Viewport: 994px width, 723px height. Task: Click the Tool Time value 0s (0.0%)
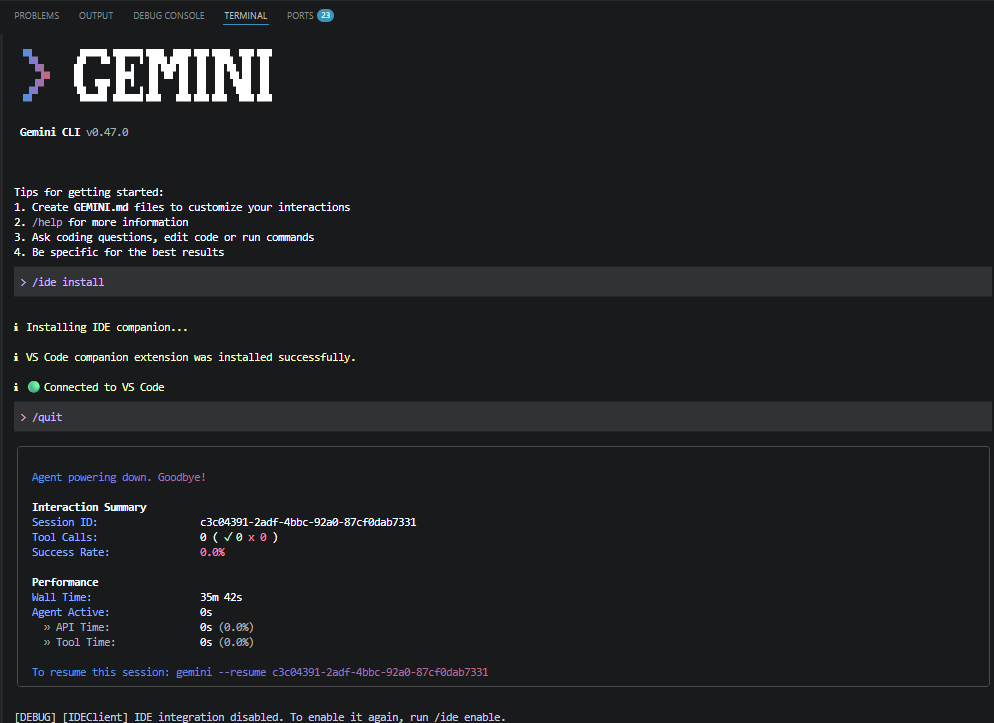tap(227, 643)
